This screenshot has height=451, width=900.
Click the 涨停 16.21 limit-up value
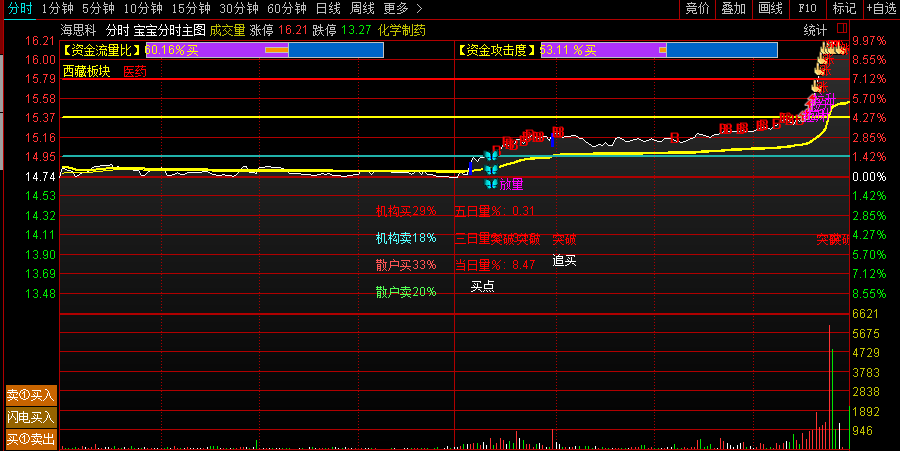coord(278,30)
